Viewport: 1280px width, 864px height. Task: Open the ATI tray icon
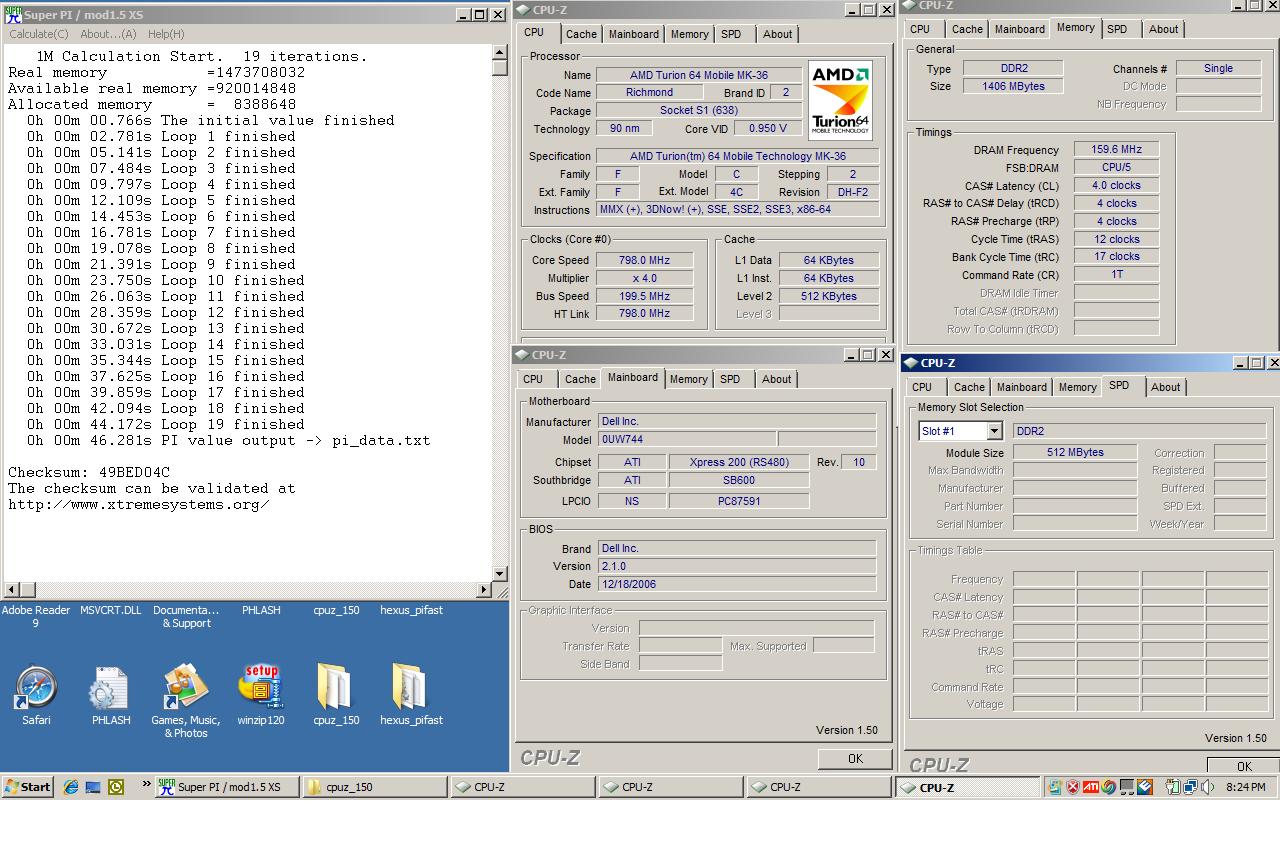click(x=1091, y=787)
